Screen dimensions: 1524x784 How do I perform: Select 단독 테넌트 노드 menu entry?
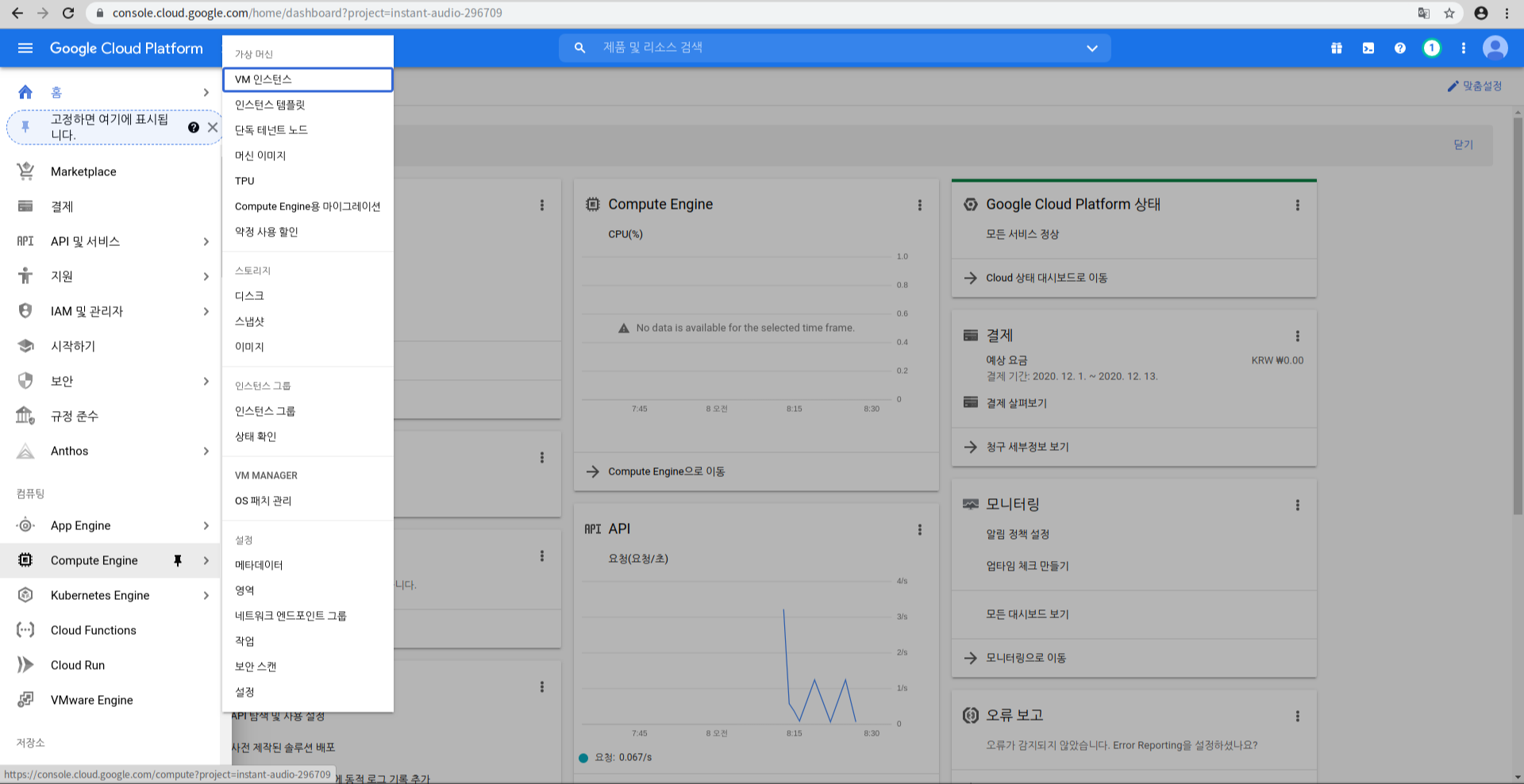point(308,130)
